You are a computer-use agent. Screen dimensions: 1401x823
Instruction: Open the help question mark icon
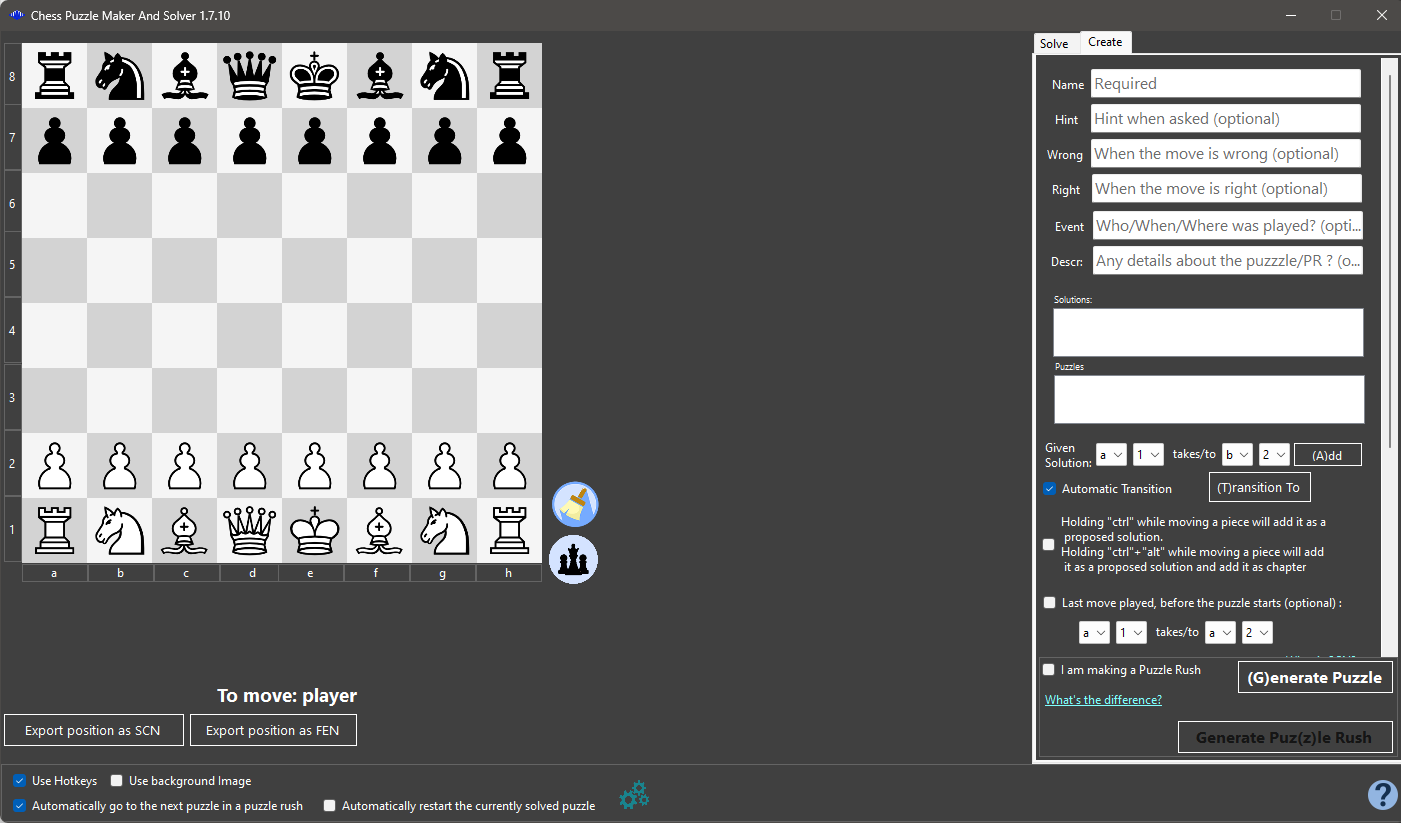click(1382, 795)
